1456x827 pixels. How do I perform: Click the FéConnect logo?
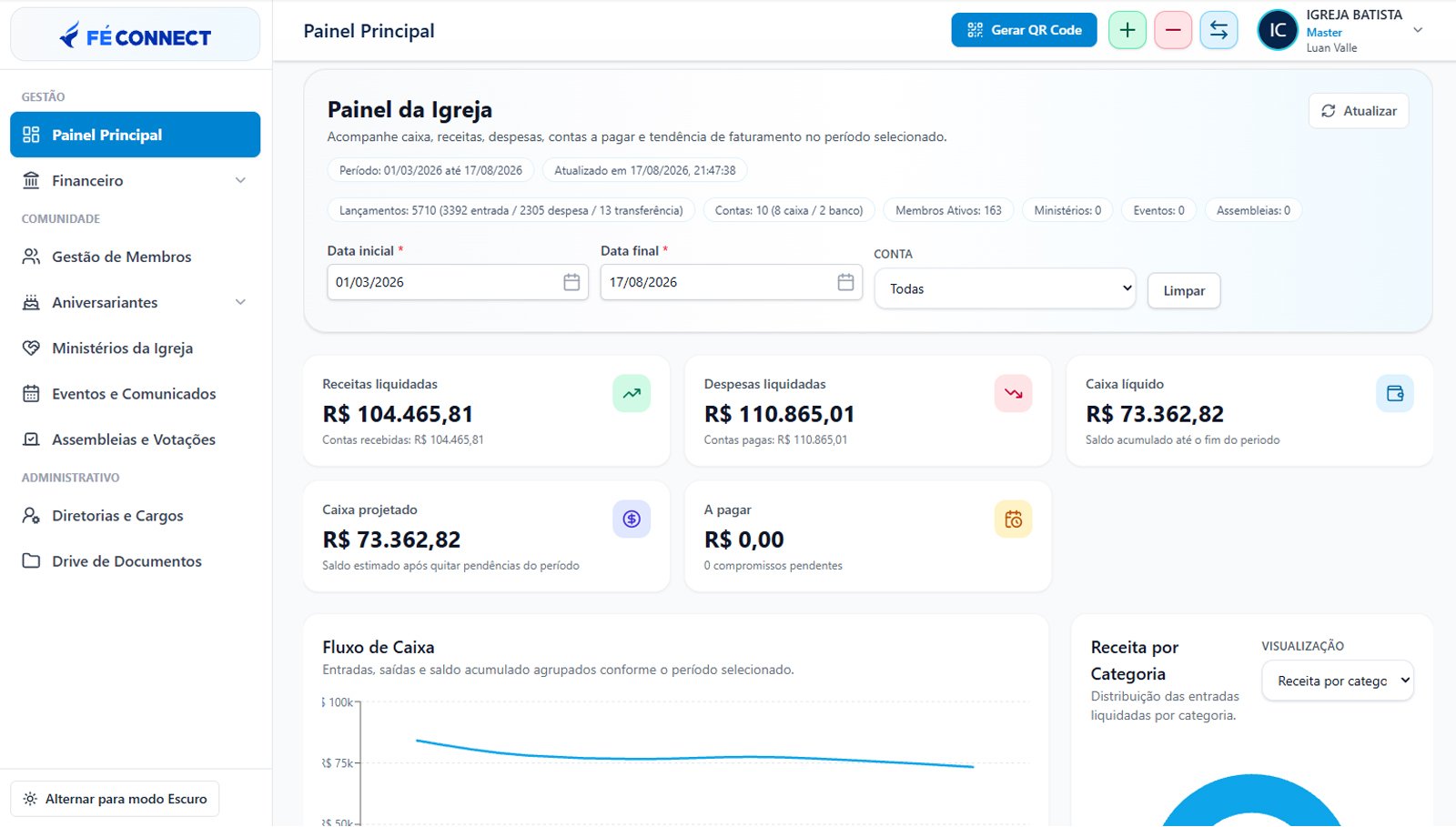[x=135, y=36]
